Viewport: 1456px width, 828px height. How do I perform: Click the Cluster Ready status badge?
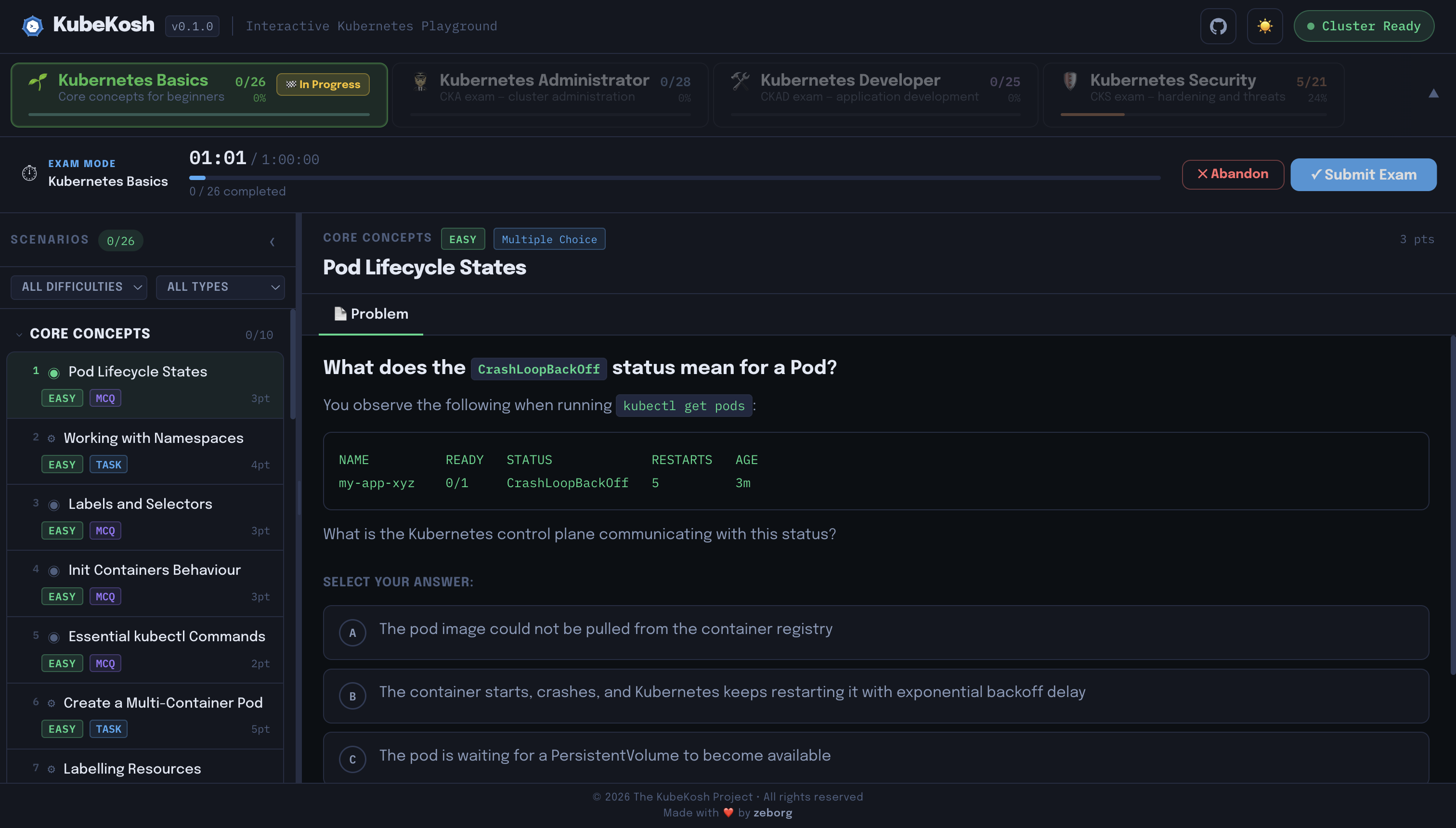click(1363, 26)
